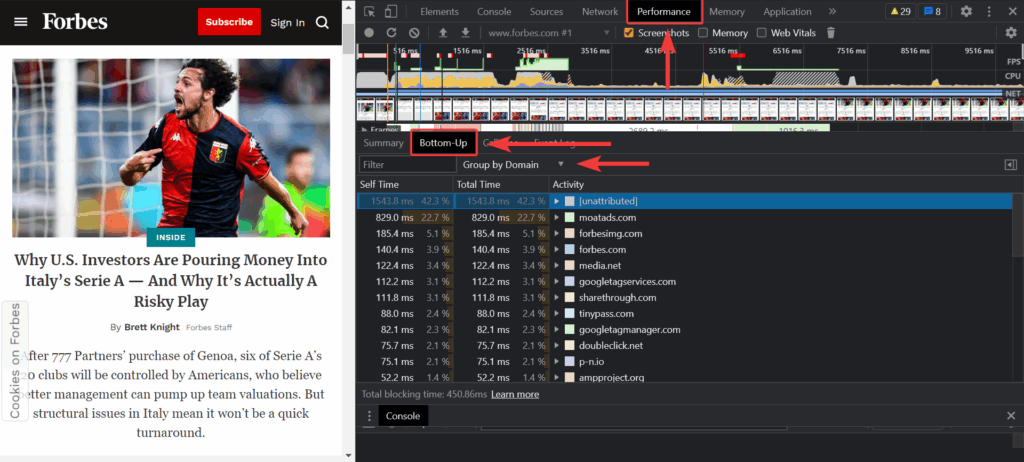Click the Sign In link

point(287,22)
